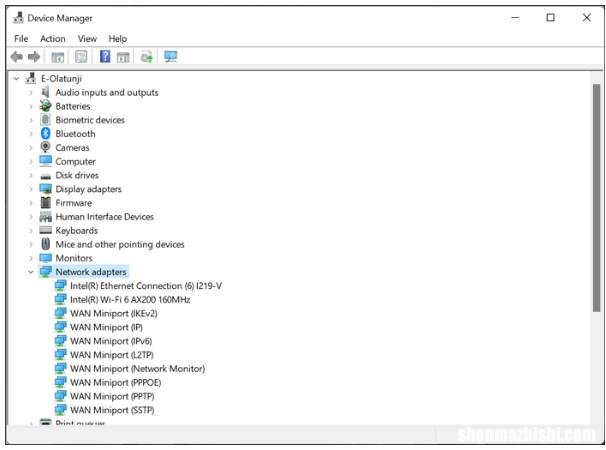
Task: Expand the Display adapters category
Action: click(31, 189)
